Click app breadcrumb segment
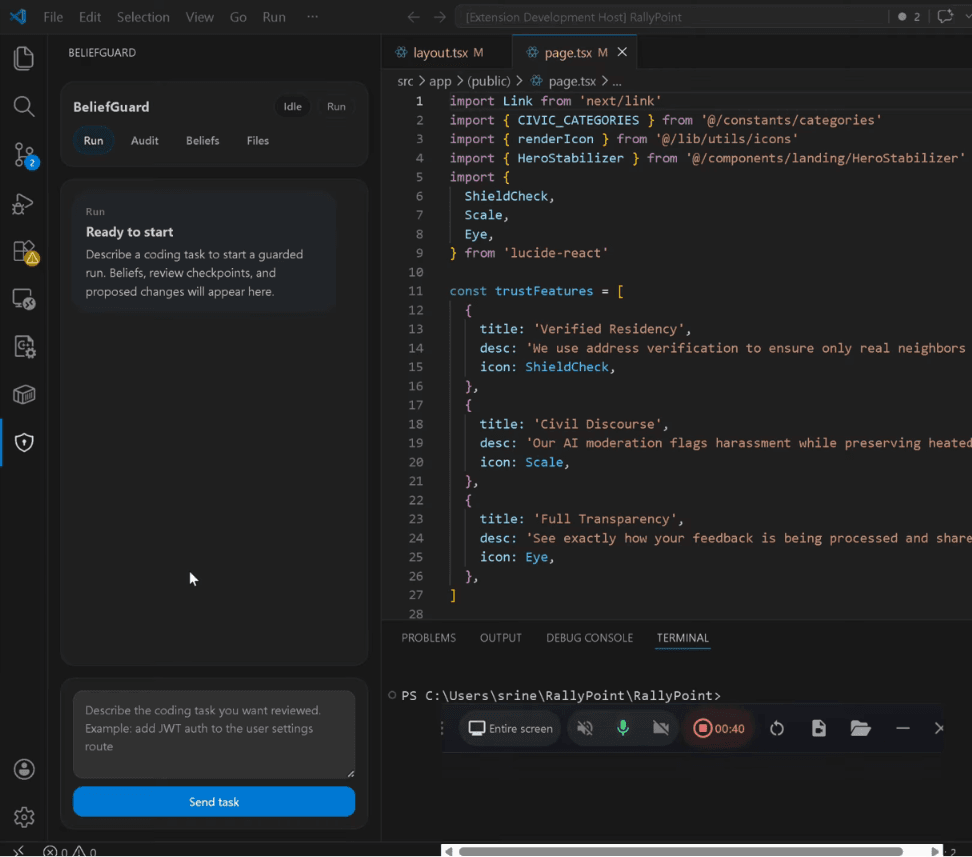This screenshot has height=857, width=972. pos(440,81)
